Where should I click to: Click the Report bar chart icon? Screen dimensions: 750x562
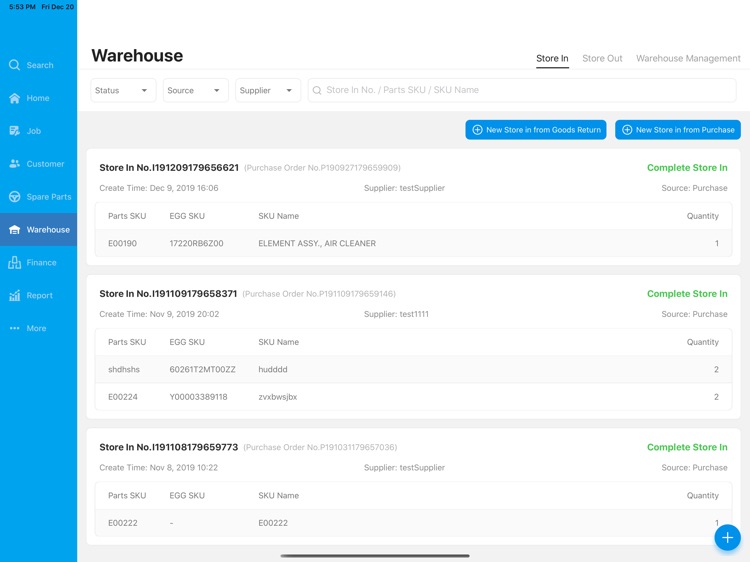point(14,295)
